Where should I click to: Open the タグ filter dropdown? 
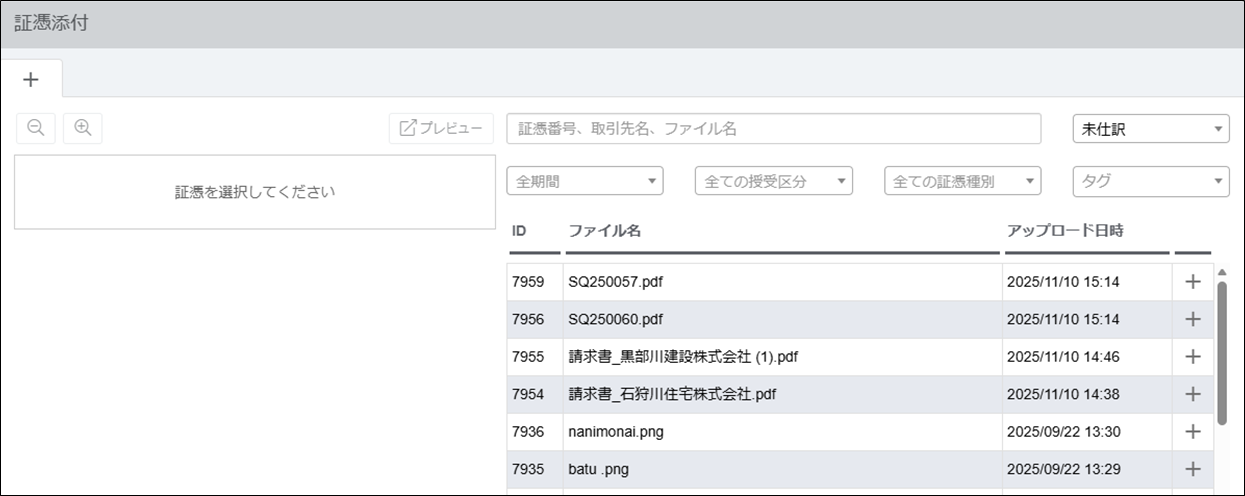pos(1150,181)
